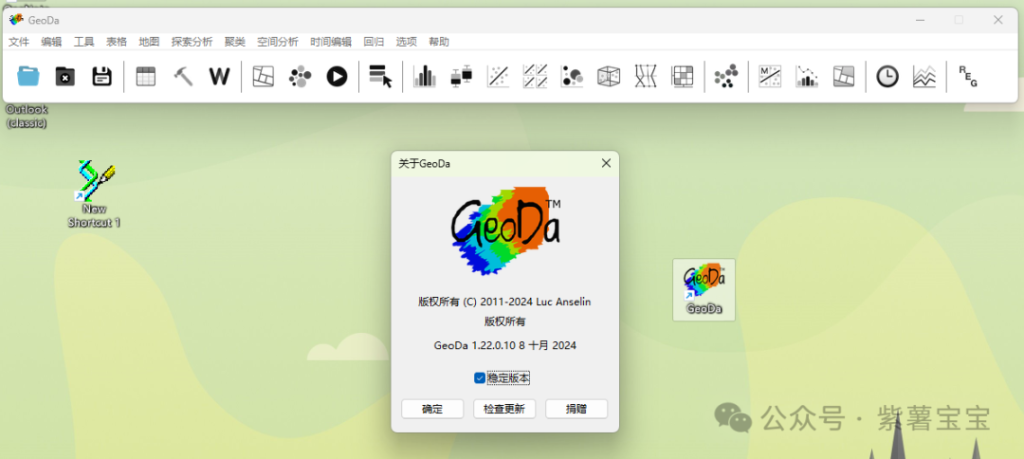Close the 关于GeoDa dialog
1024x459 pixels.
click(x=605, y=163)
